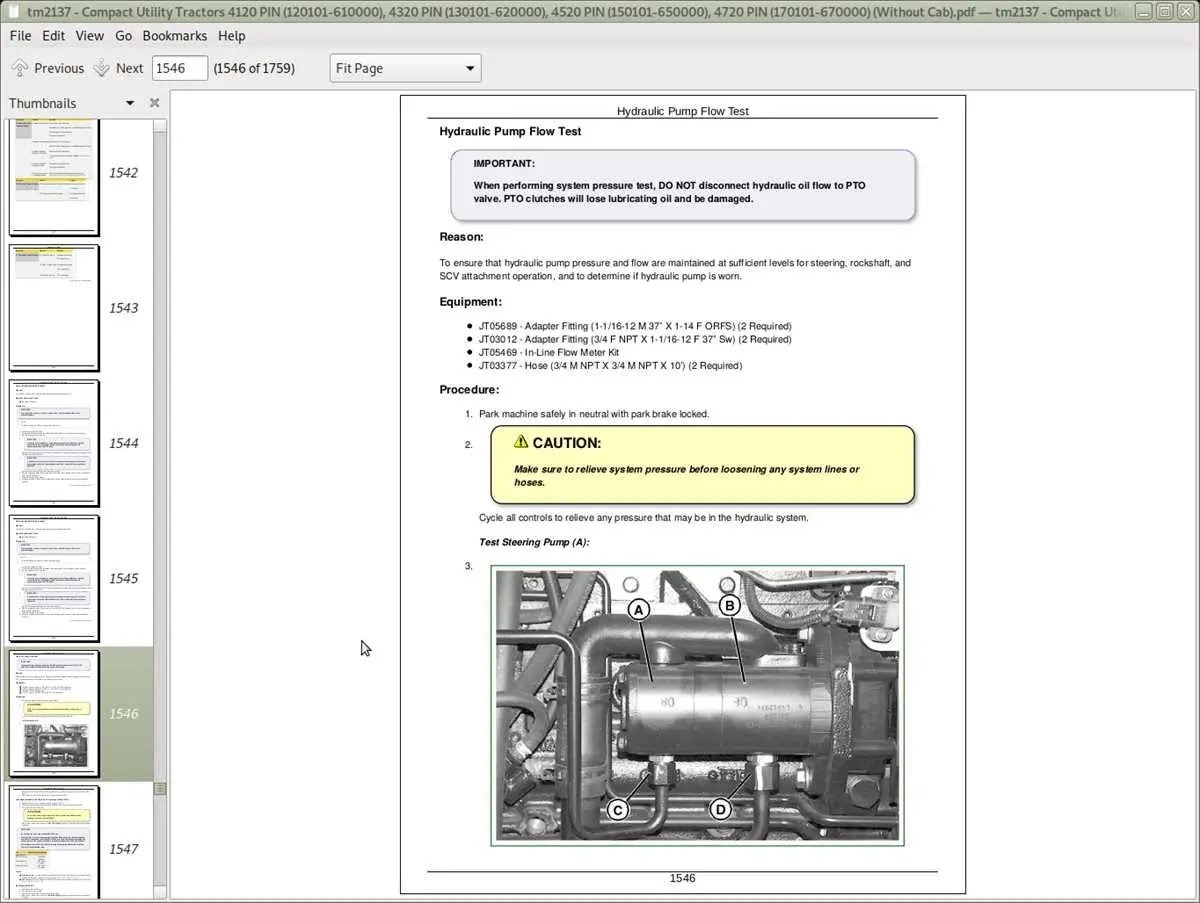Click 'Park machine safely in neutral' step
Screen dimensions: 1200x903
(x=594, y=414)
